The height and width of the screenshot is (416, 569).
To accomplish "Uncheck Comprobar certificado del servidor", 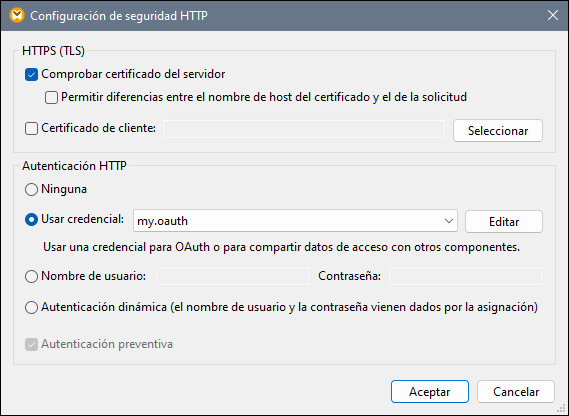I will [31, 75].
